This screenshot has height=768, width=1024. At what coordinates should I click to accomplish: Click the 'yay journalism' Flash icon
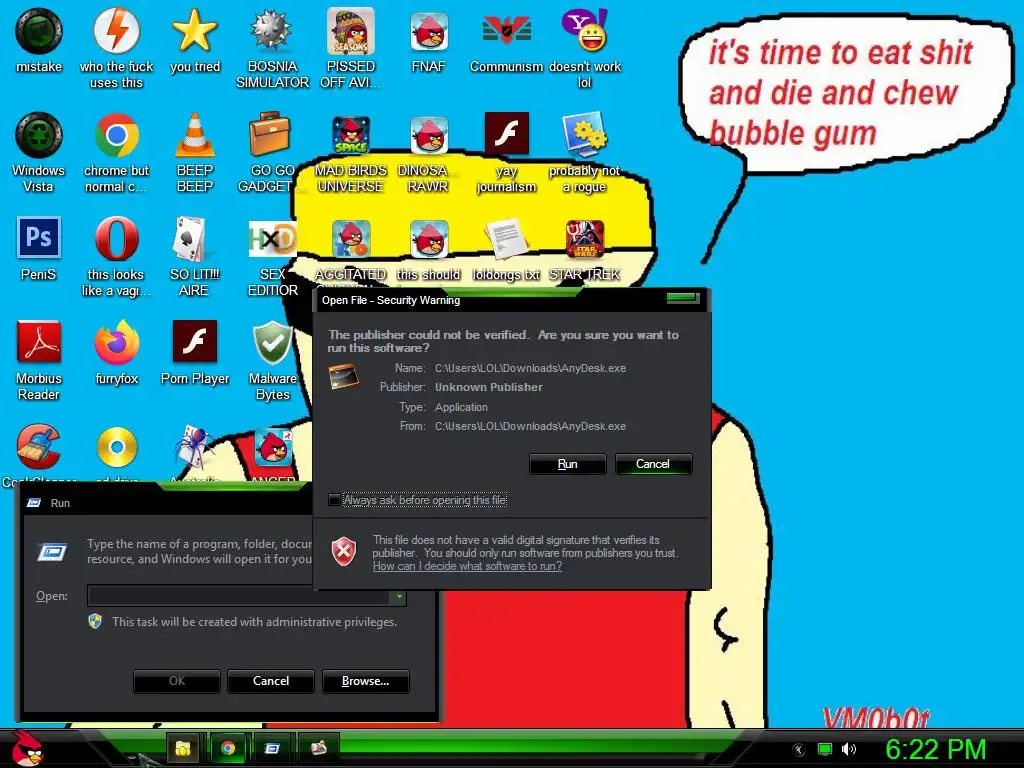[506, 133]
